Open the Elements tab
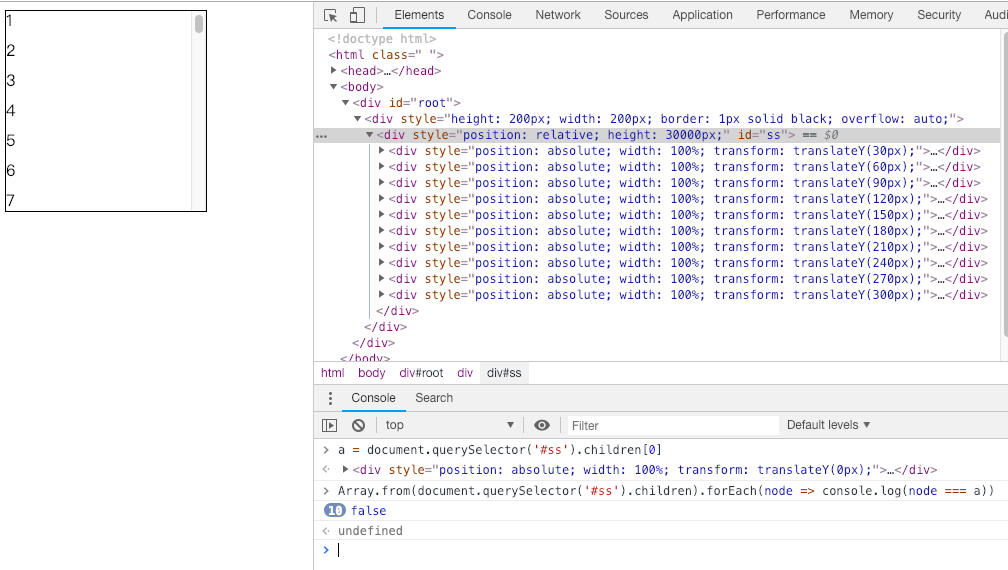Viewport: 1008px width, 570px height. (419, 15)
